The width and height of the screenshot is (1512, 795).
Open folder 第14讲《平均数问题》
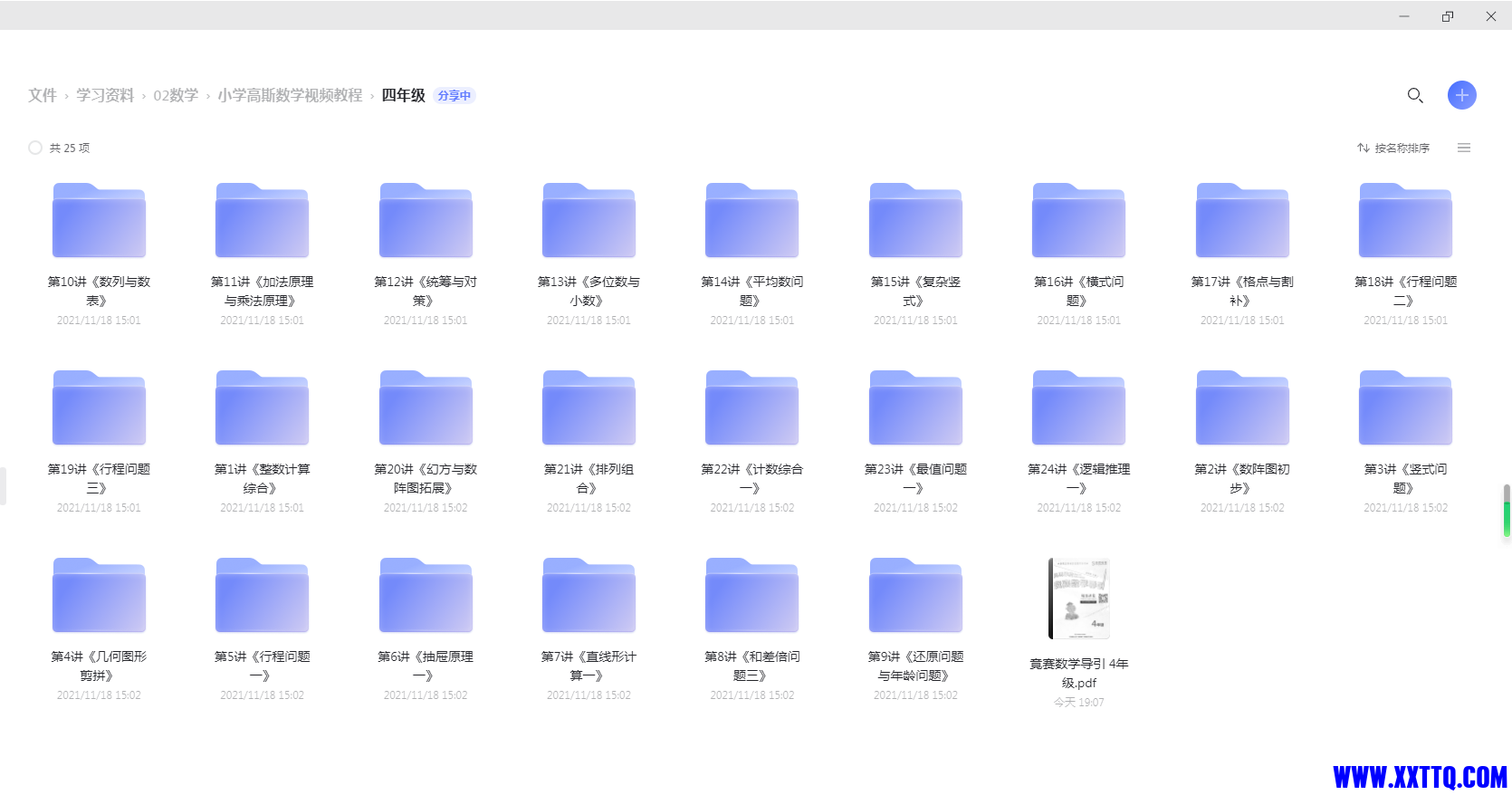[x=752, y=220]
